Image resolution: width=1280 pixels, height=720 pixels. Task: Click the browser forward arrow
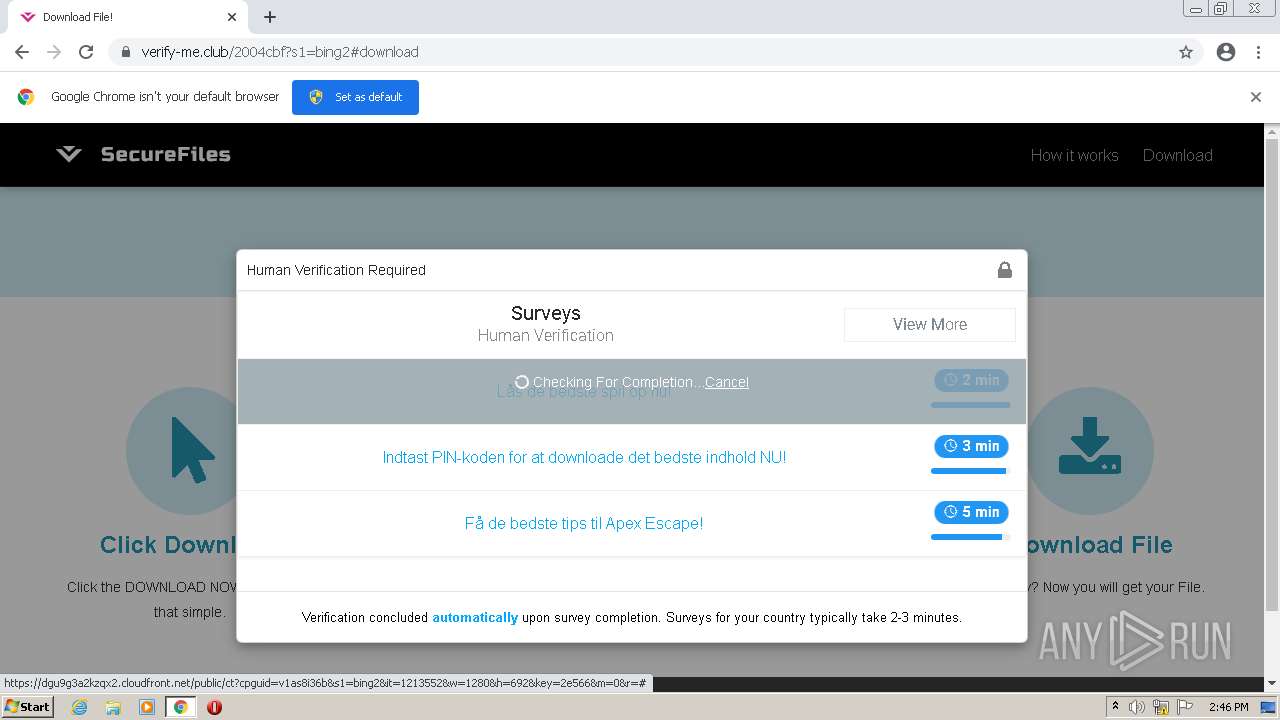coord(54,52)
